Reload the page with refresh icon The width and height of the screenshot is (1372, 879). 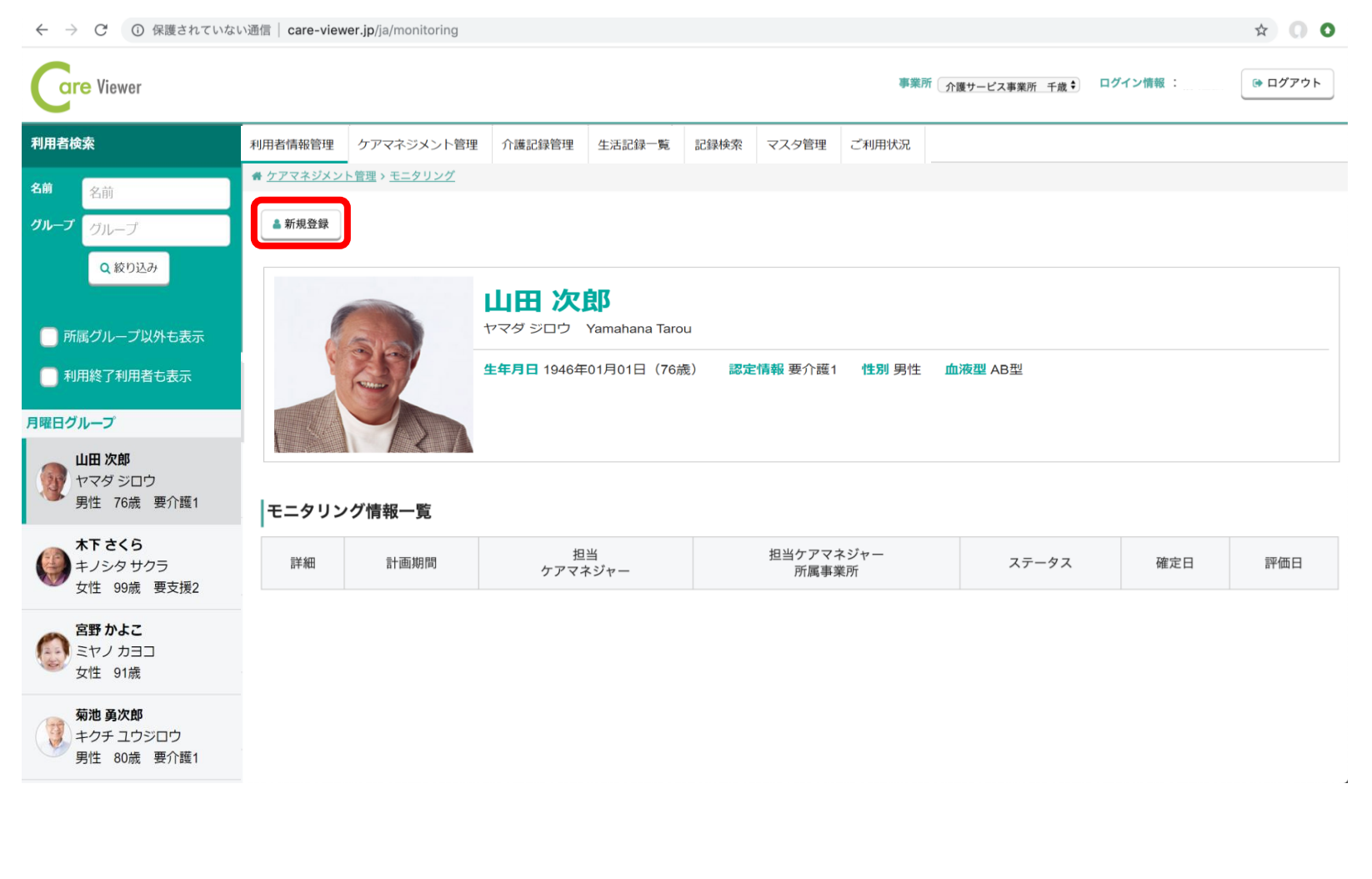[x=101, y=30]
